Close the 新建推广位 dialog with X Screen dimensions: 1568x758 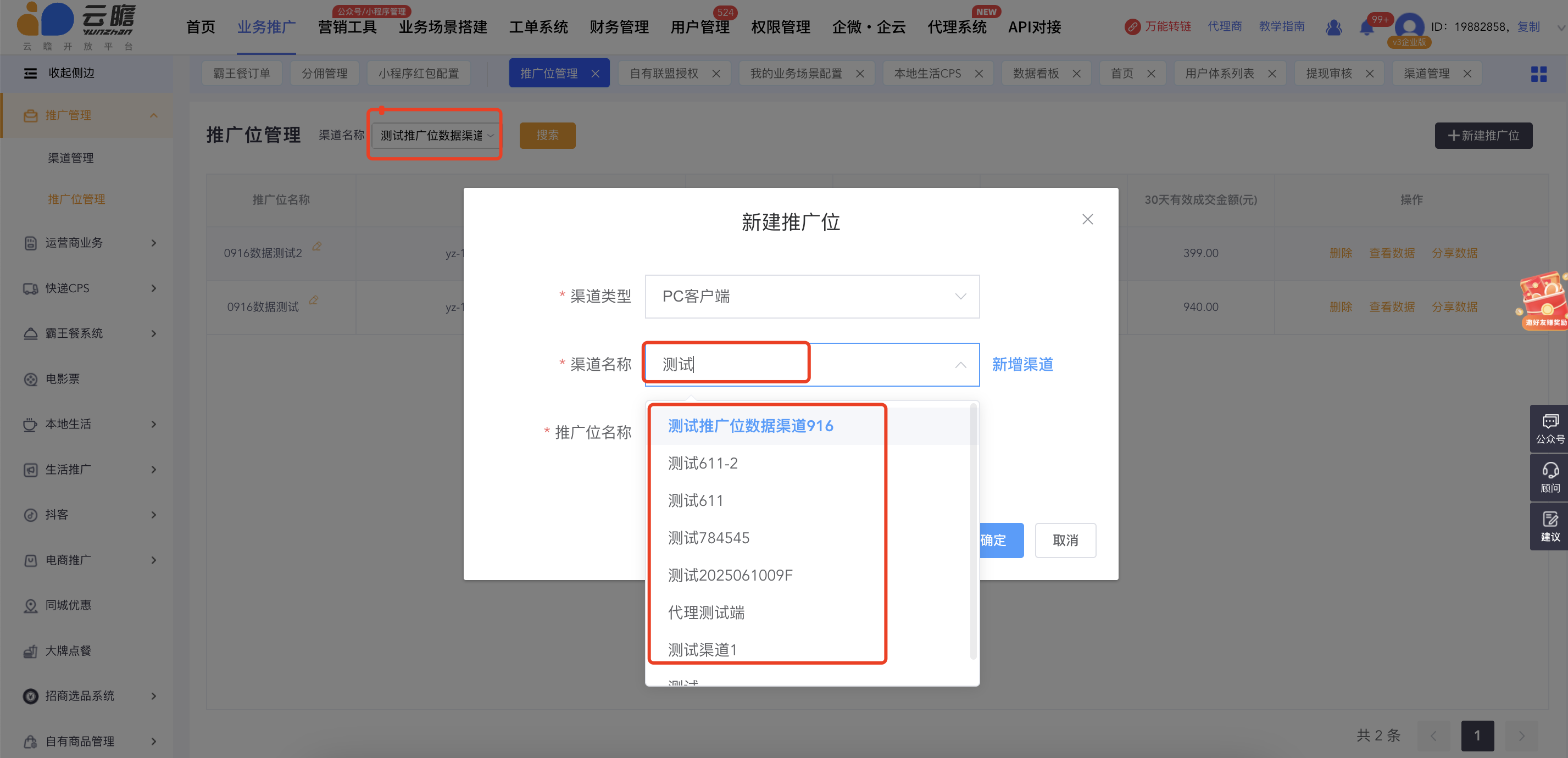click(x=1087, y=219)
